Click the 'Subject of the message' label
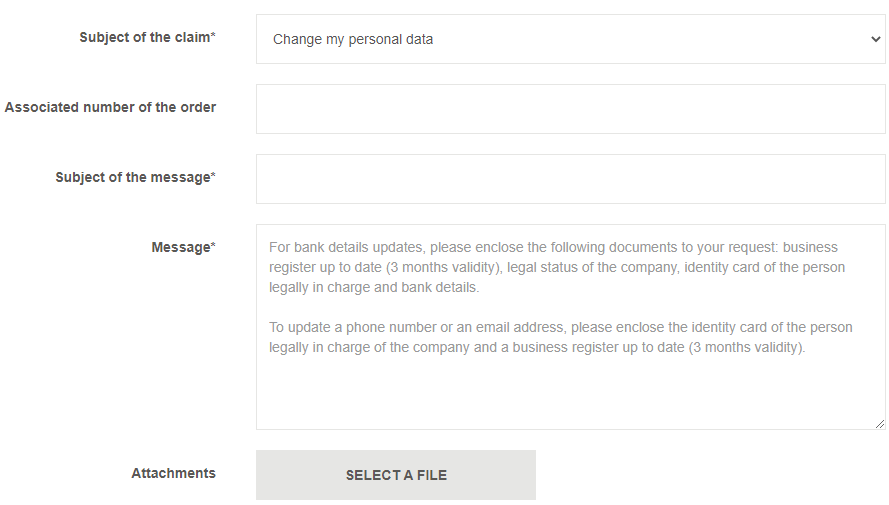Image resolution: width=889 pixels, height=505 pixels. click(132, 177)
